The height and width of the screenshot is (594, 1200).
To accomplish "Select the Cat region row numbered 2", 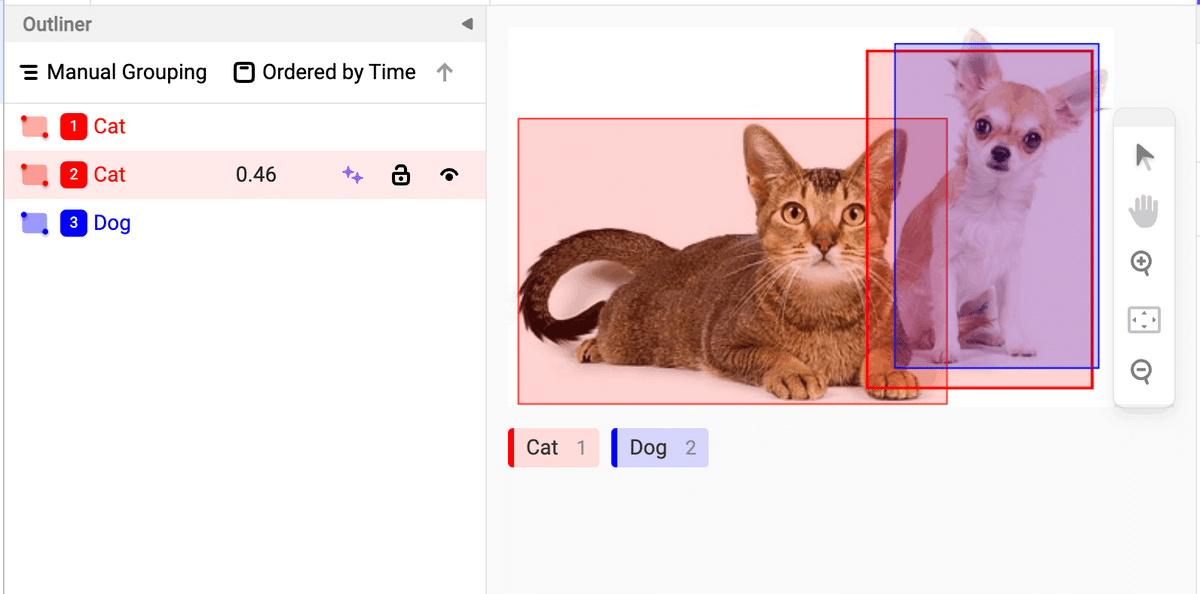I will [x=245, y=175].
